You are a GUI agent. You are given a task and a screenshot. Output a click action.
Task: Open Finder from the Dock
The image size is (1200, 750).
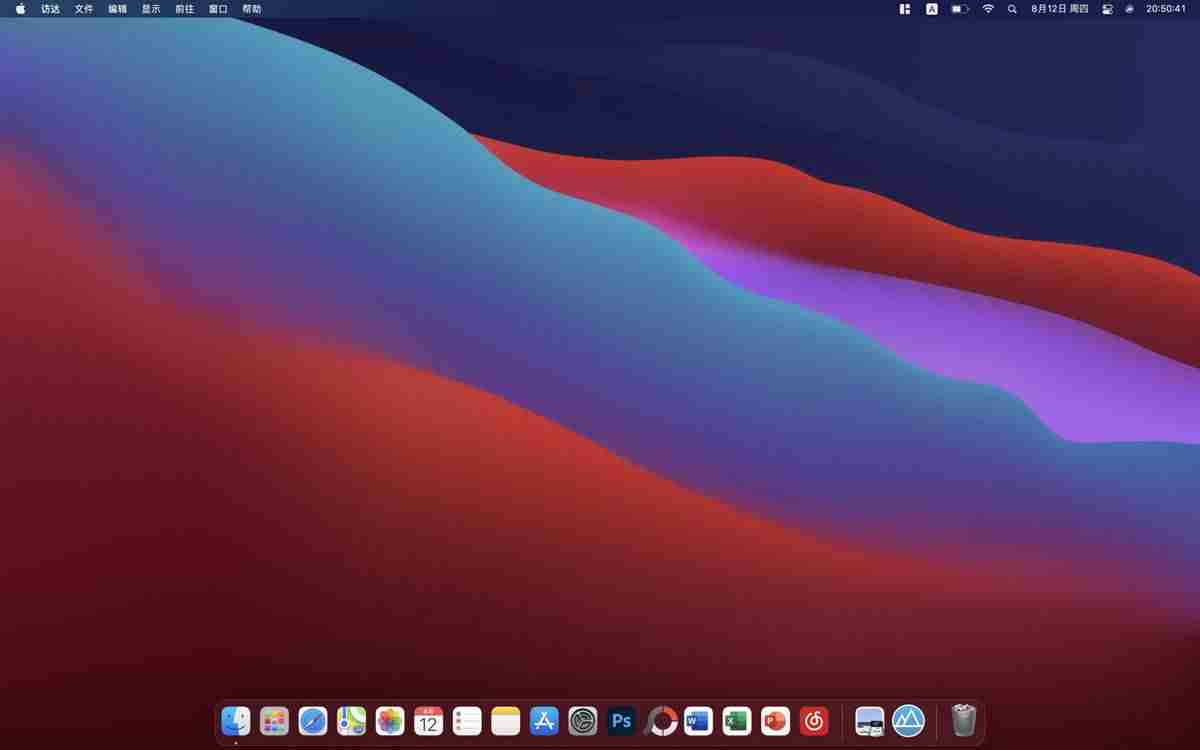236,720
